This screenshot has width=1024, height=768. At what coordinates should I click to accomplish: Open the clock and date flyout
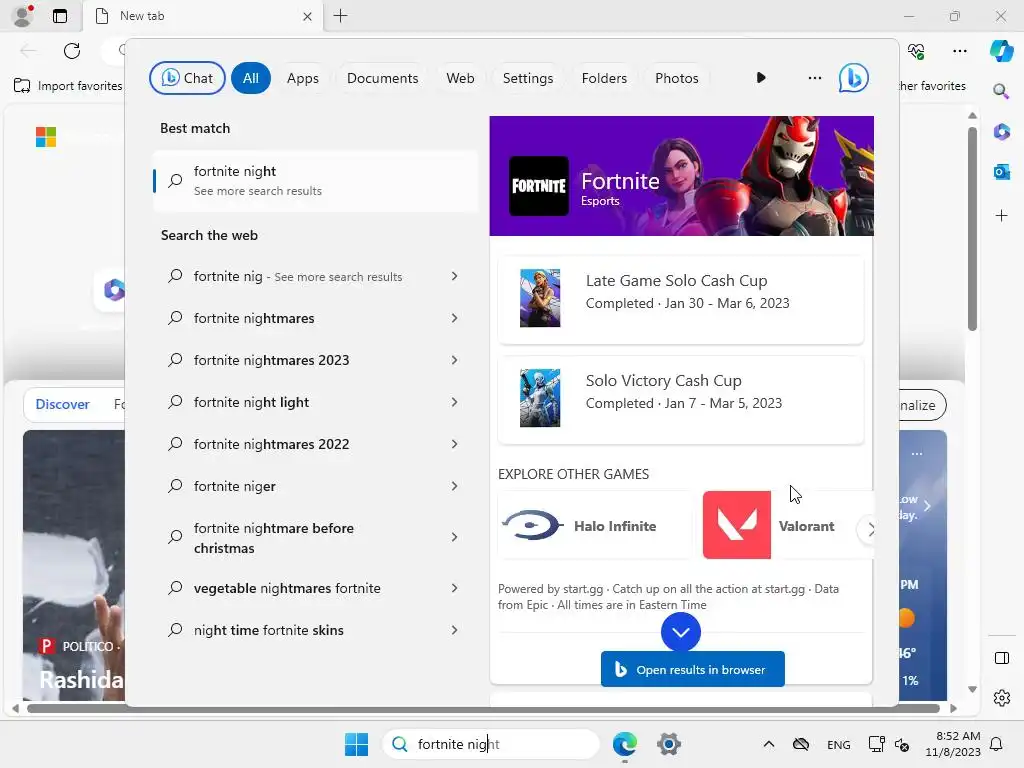tap(953, 744)
